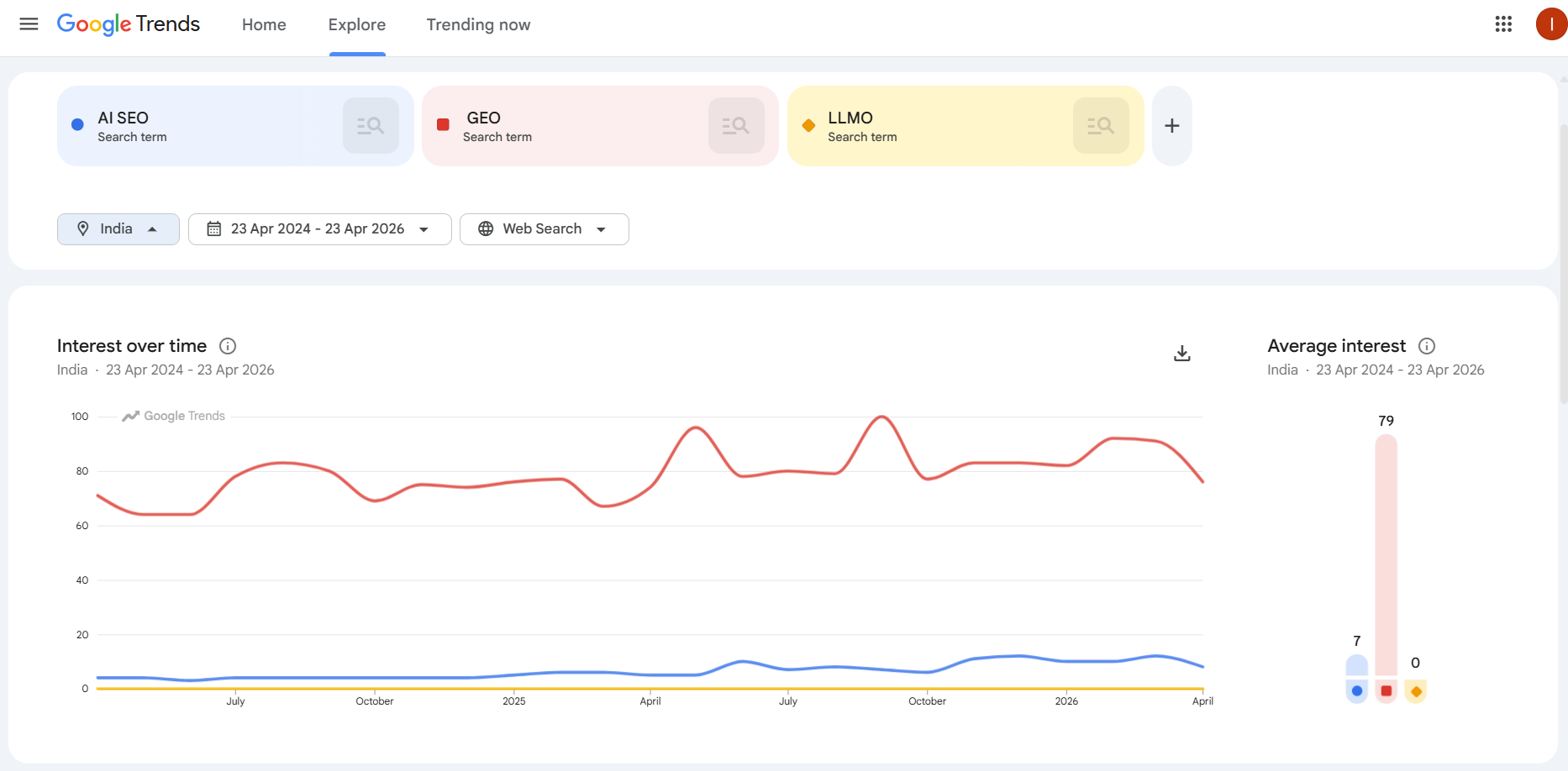Open the Web Search category dropdown
Image resolution: width=1568 pixels, height=771 pixels.
[544, 228]
